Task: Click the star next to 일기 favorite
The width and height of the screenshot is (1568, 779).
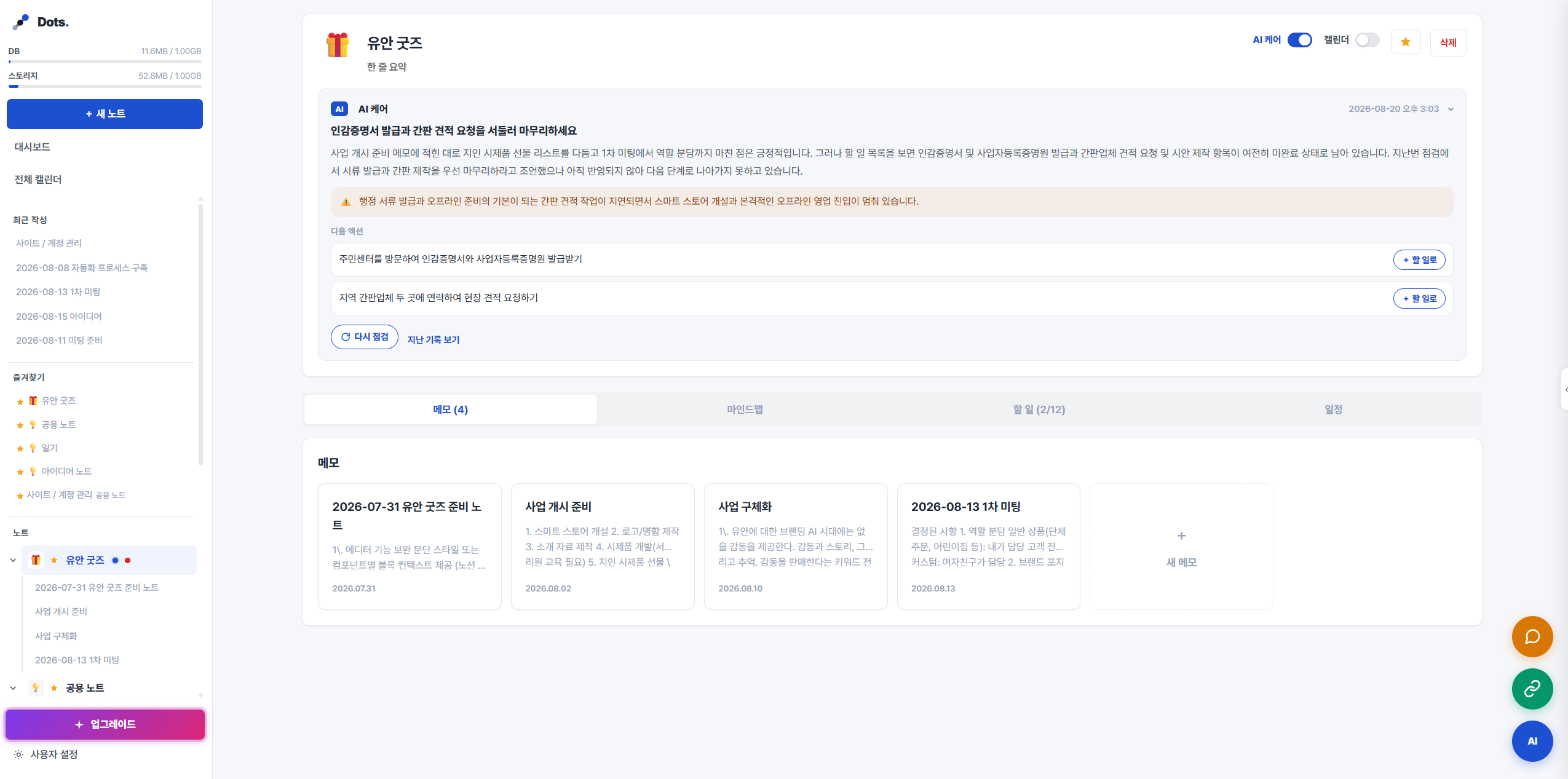Action: [x=20, y=449]
